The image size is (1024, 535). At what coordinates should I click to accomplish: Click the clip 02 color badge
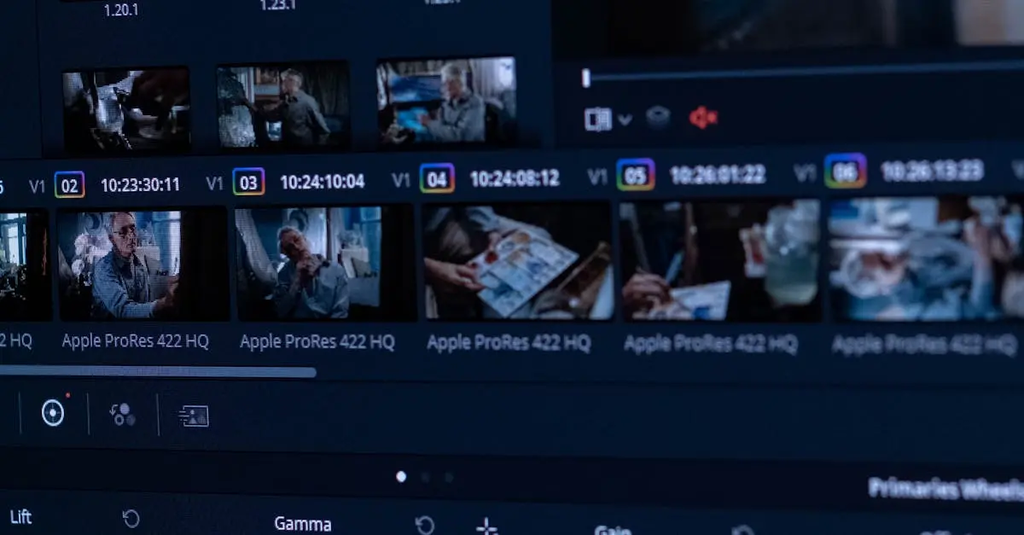(69, 185)
